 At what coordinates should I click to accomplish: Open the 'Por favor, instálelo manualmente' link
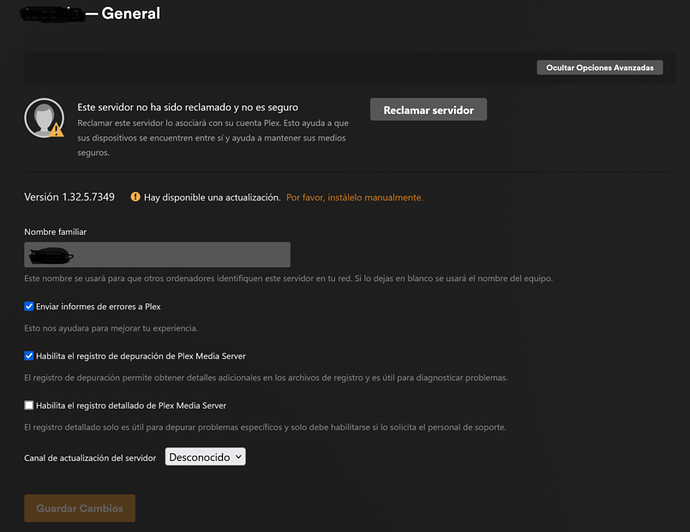click(x=355, y=198)
